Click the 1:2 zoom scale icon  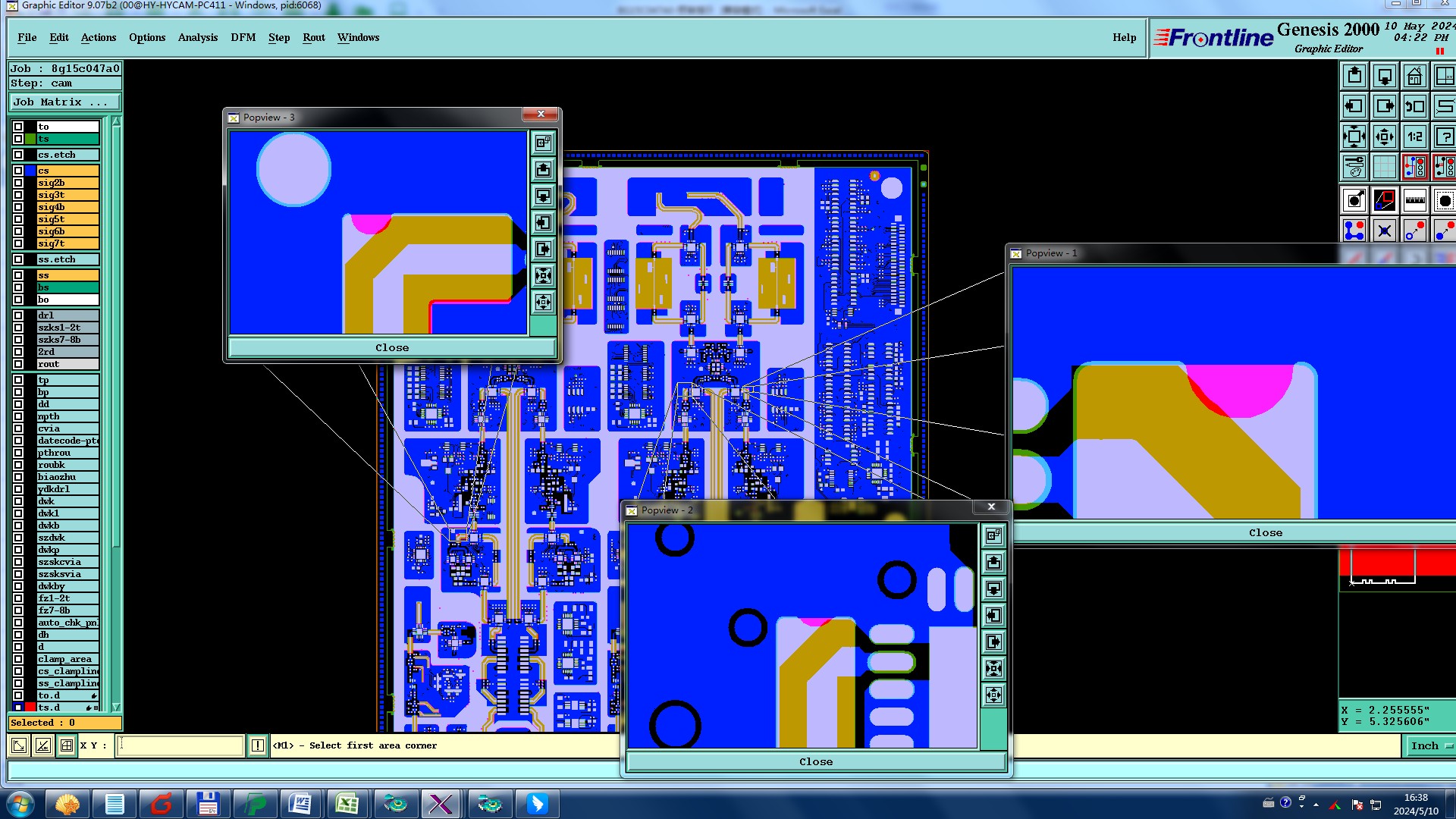(x=1415, y=136)
